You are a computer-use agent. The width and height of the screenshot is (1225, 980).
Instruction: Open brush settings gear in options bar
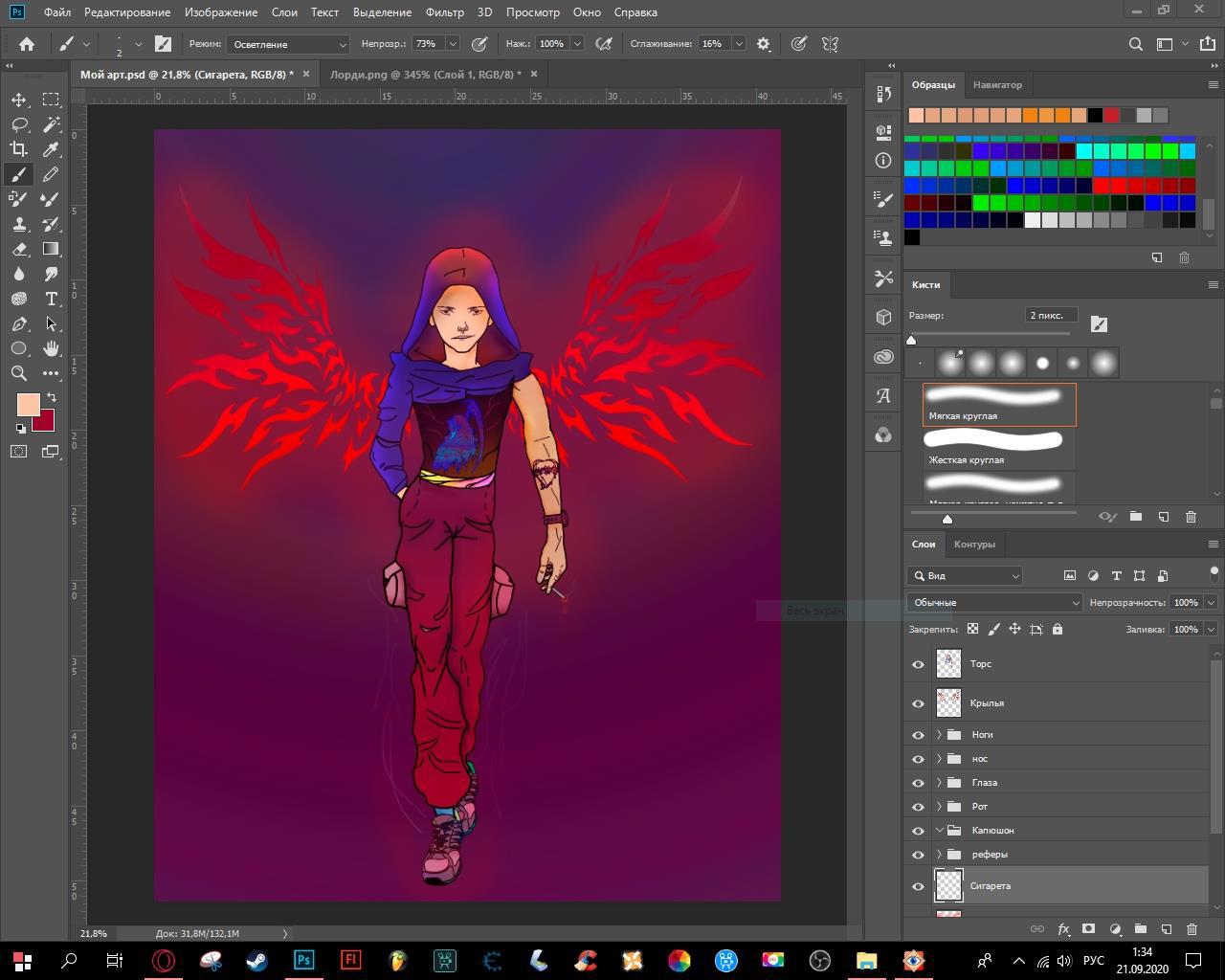(764, 44)
